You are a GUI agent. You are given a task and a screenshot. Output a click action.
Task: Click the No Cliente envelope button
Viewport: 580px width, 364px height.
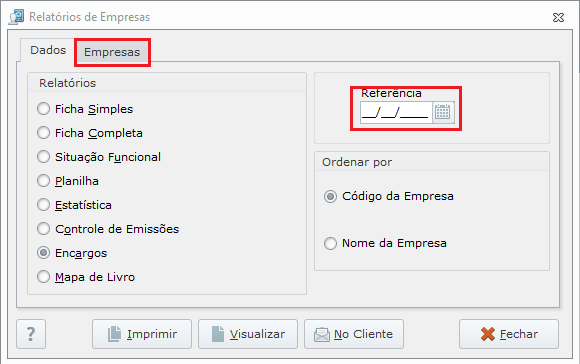click(x=354, y=334)
